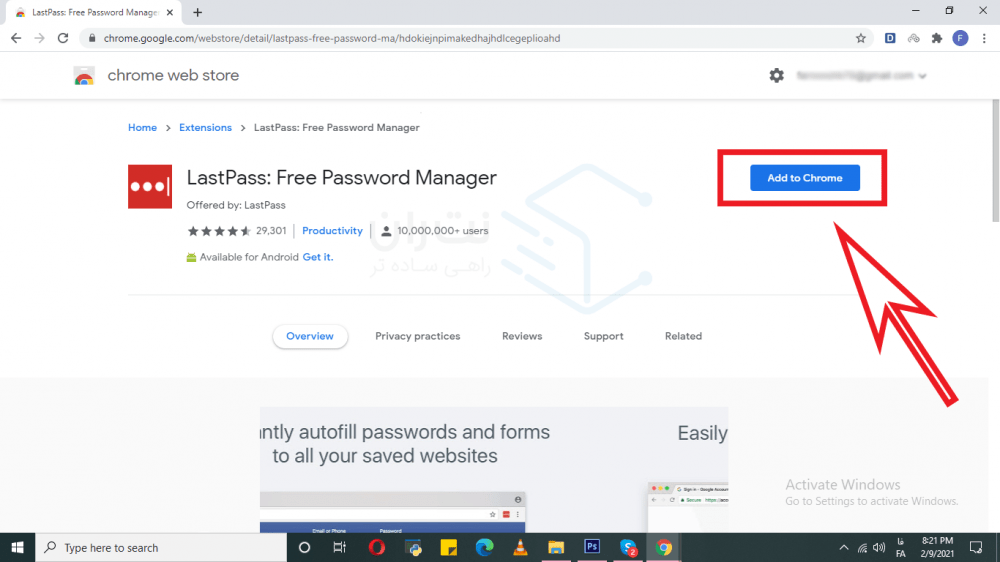This screenshot has width=1000, height=562.
Task: Launch VLC media player from taskbar
Action: (520, 547)
